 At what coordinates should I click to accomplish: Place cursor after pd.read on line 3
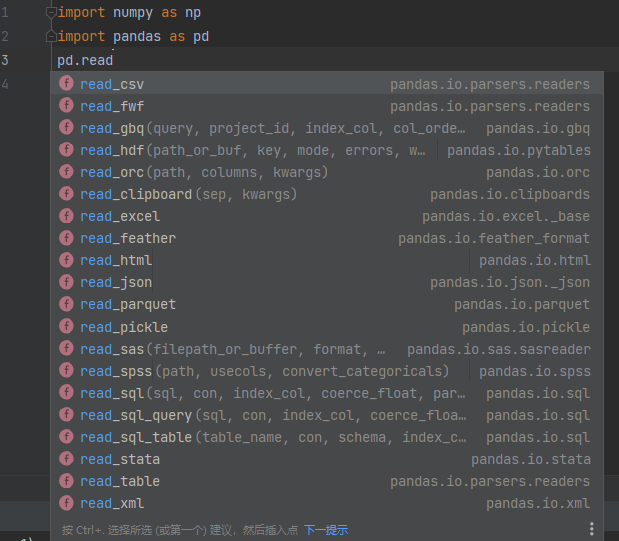[x=114, y=60]
